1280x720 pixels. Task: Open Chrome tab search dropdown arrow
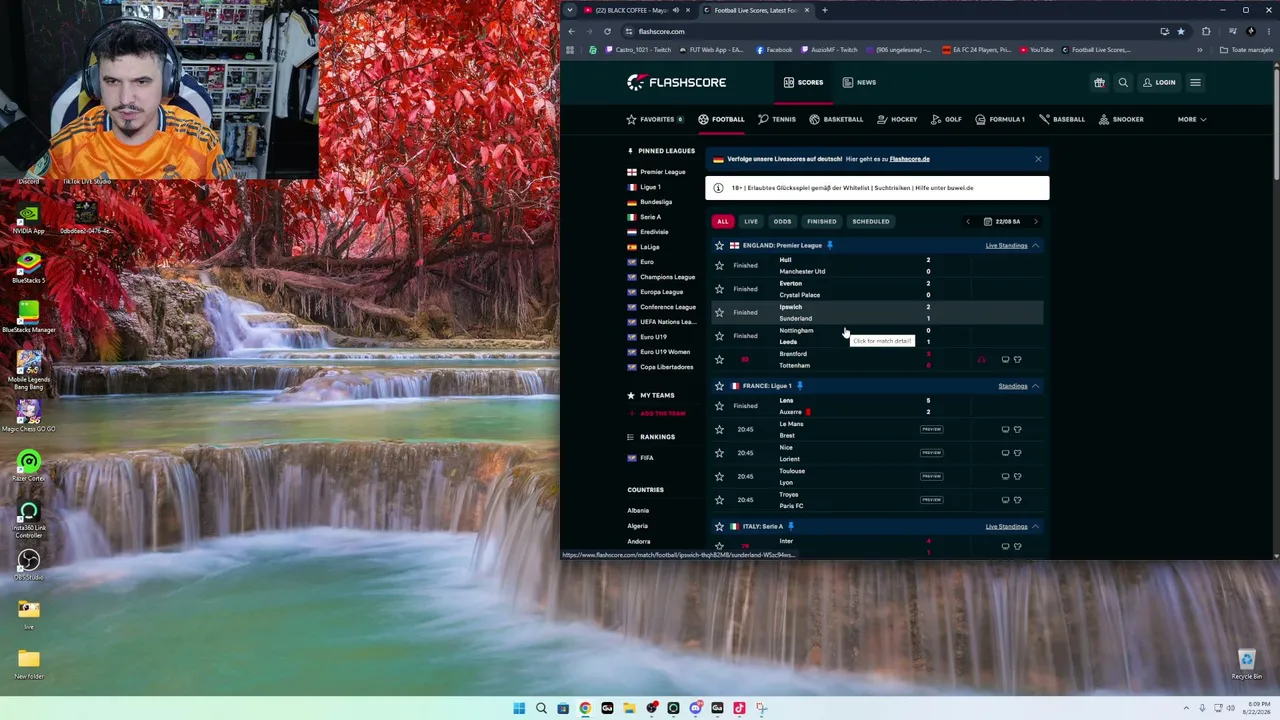click(x=570, y=10)
